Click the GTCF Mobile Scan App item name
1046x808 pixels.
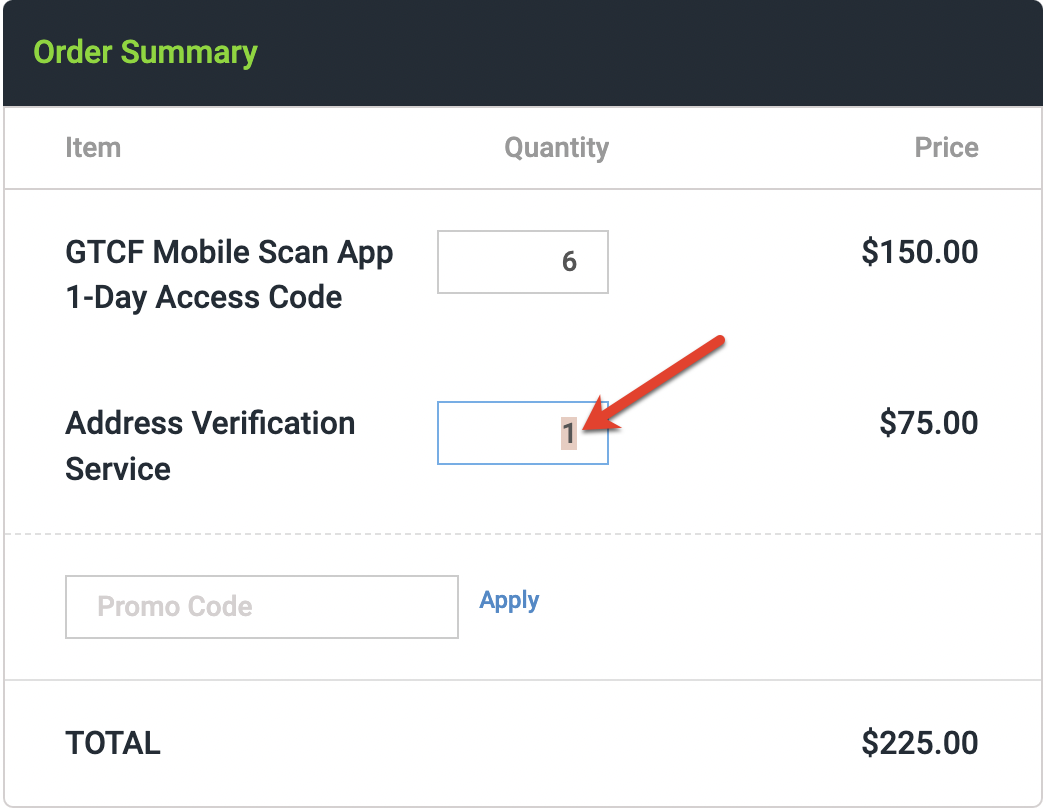pos(229,252)
